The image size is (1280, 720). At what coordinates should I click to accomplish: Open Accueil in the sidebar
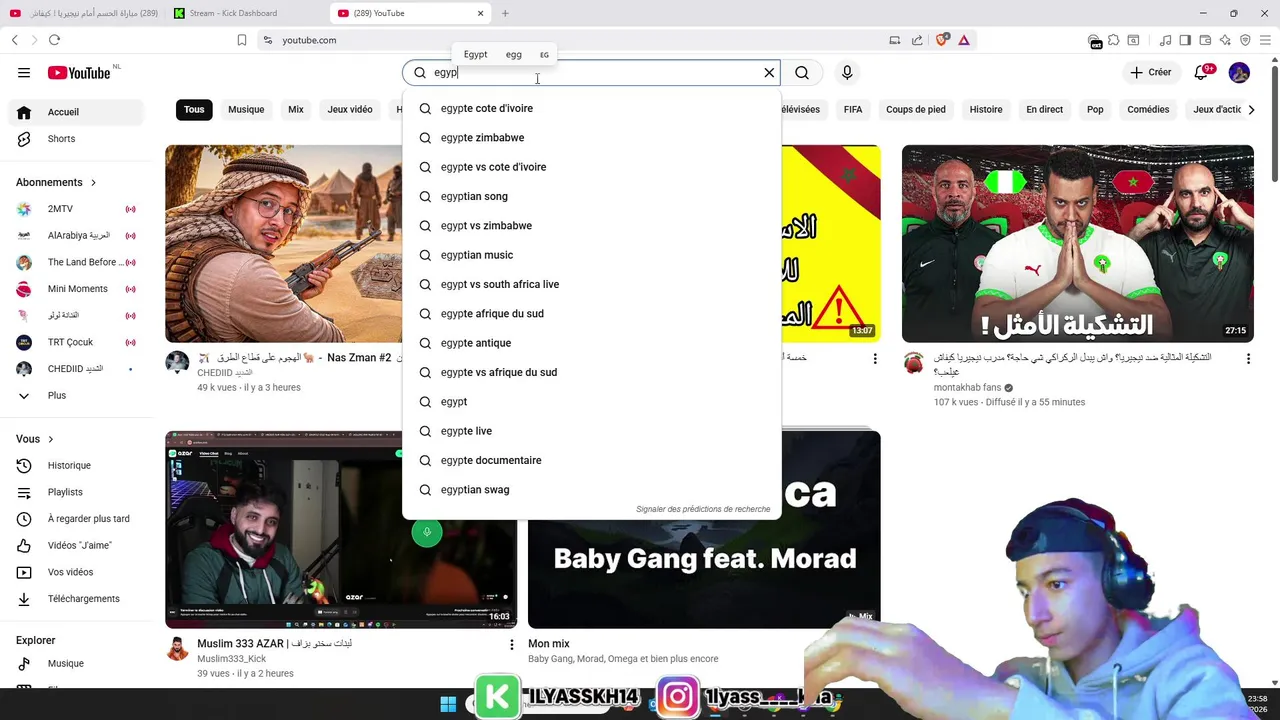point(78,112)
